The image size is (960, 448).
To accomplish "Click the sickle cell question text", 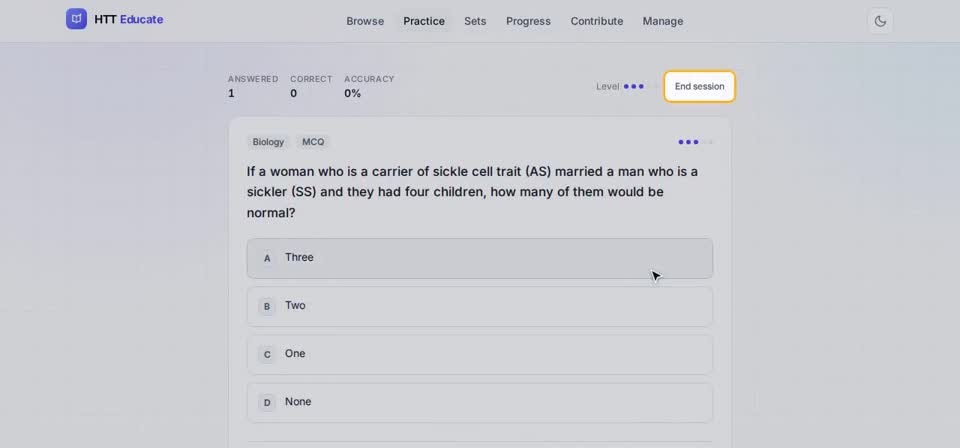I will coord(472,192).
